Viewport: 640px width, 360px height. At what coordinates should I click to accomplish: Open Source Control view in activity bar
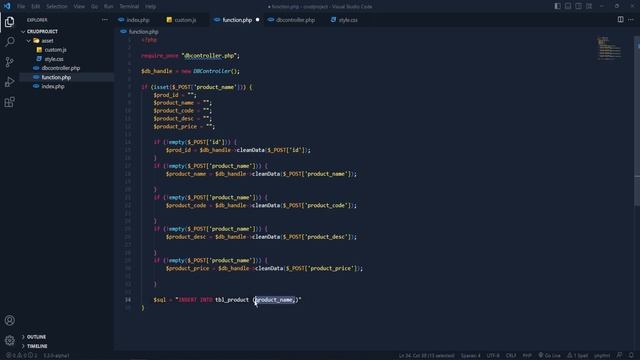click(9, 62)
